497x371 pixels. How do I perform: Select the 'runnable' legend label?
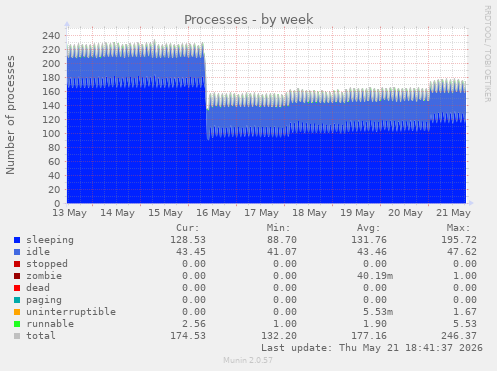pyautogui.click(x=50, y=324)
